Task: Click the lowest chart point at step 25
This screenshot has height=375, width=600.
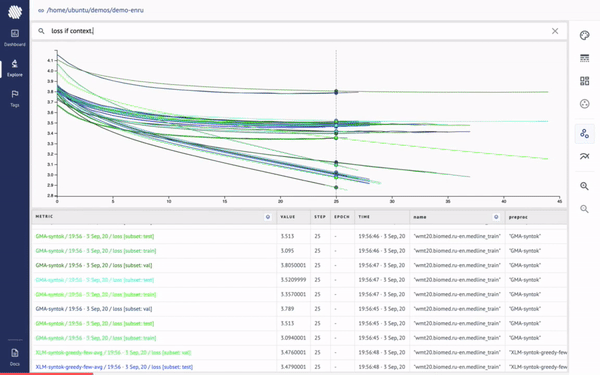Action: click(336, 188)
